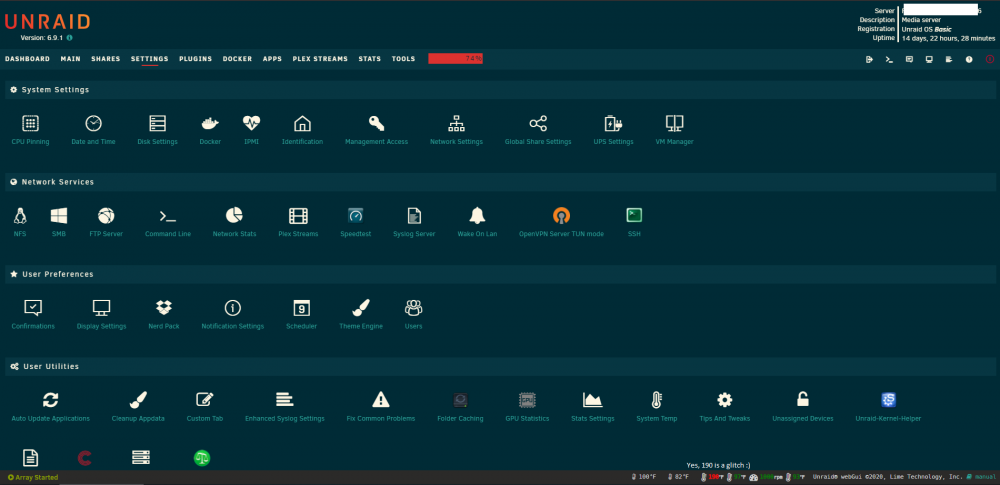Viewport: 1000px width, 485px height.
Task: Open Custom Tab edit icon
Action: tap(205, 400)
